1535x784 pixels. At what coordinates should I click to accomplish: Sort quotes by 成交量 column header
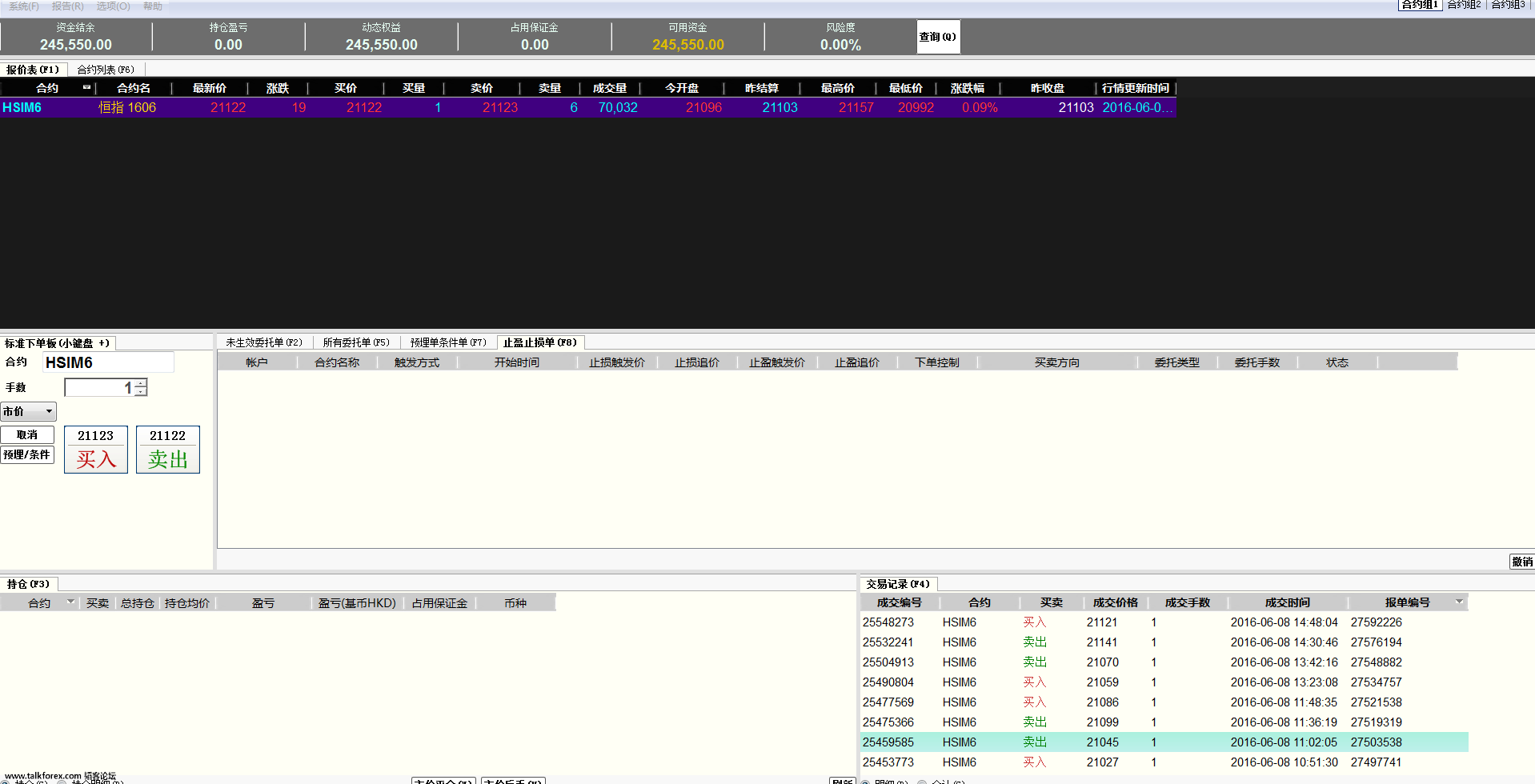click(x=610, y=88)
